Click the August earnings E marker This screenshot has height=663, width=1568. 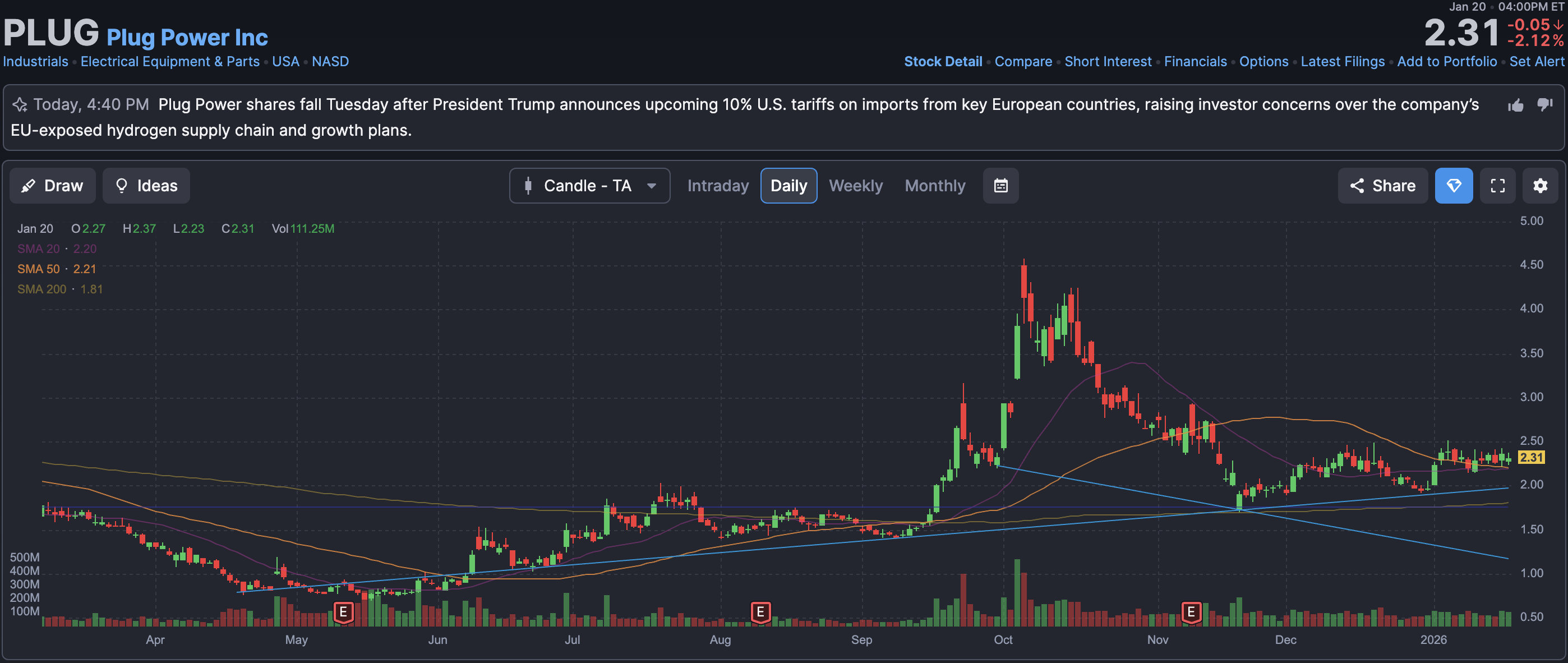760,611
